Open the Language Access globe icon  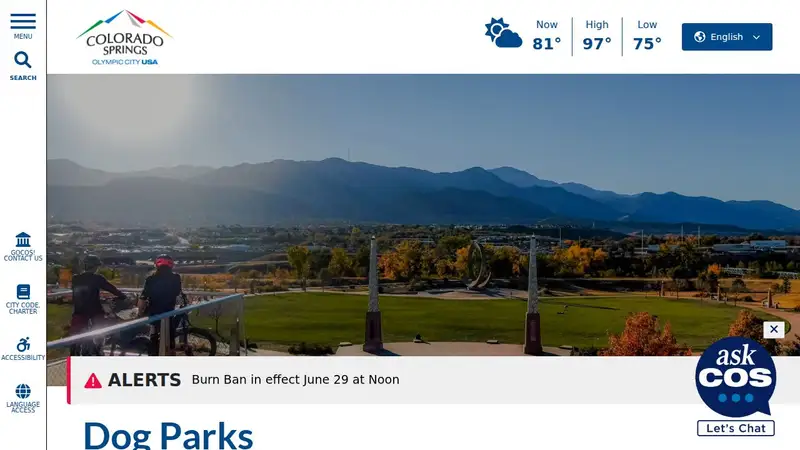[23, 391]
